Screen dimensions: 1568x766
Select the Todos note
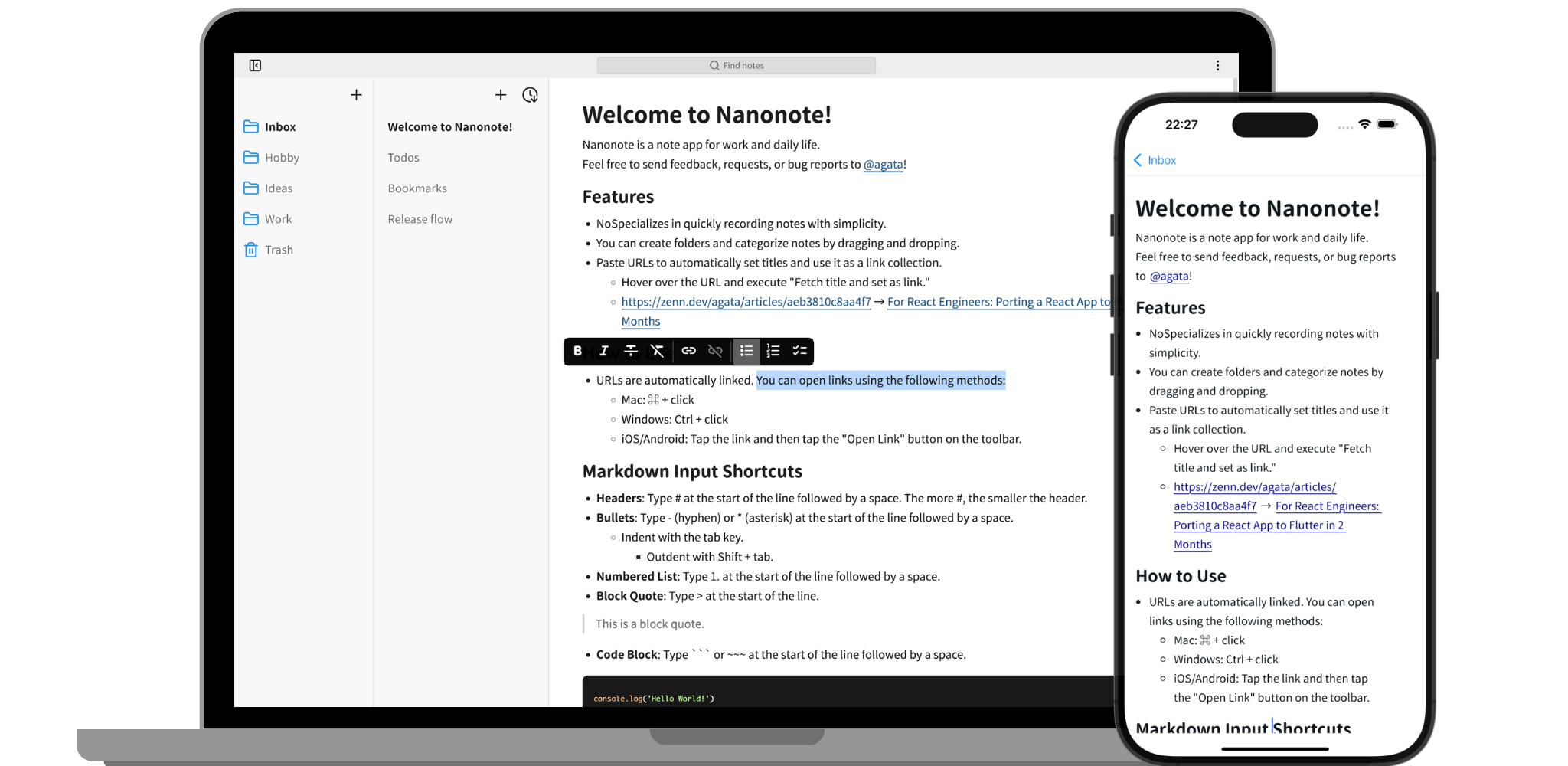(403, 158)
